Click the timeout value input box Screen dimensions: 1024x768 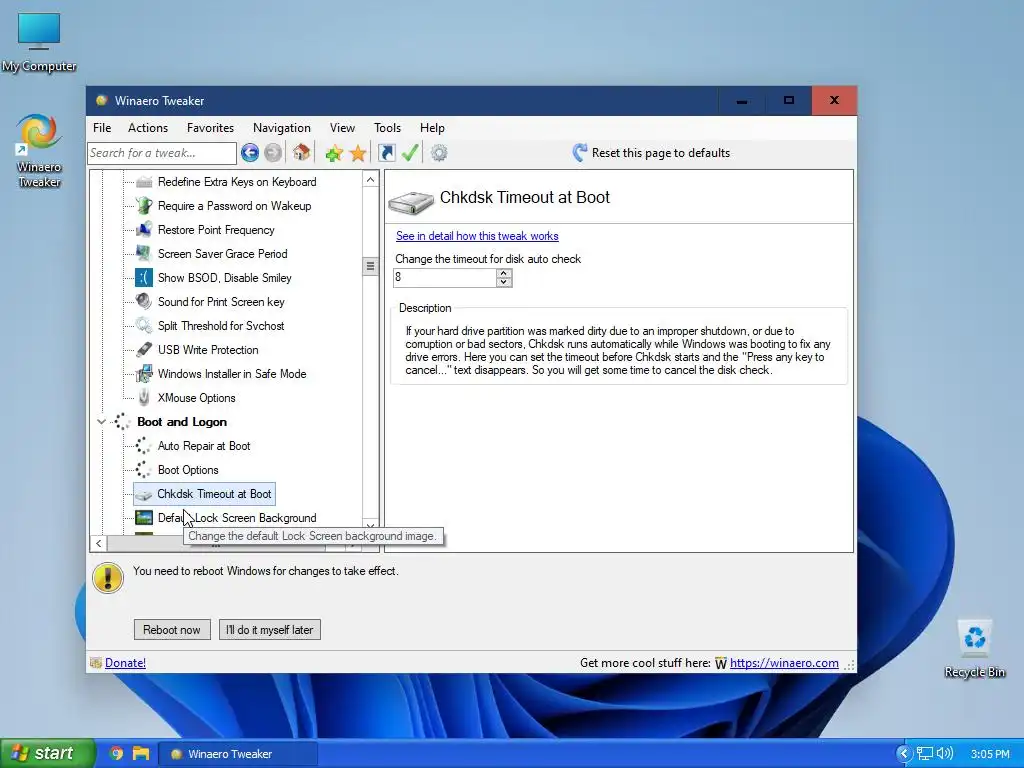tap(445, 278)
